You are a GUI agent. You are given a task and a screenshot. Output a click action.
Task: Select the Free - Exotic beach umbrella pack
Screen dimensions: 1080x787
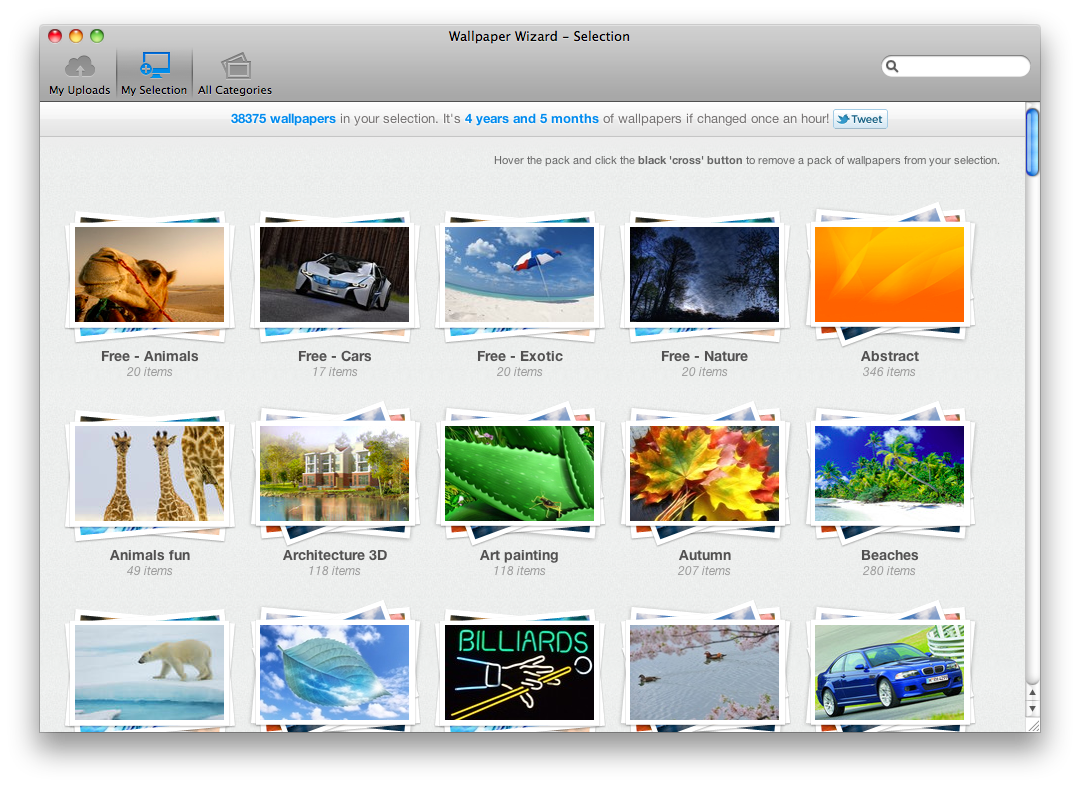tap(519, 274)
